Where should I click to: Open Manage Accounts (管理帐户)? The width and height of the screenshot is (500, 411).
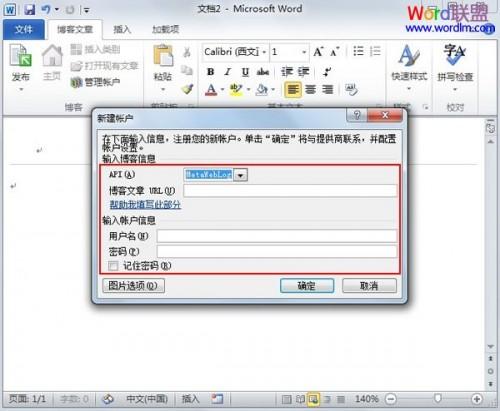pyautogui.click(x=95, y=82)
